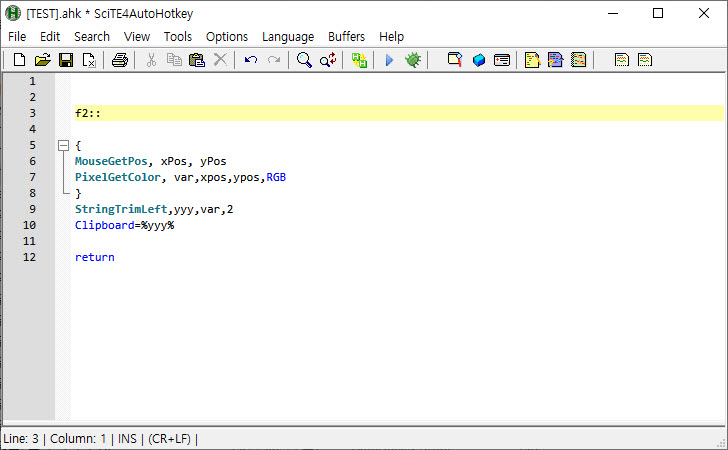Image resolution: width=728 pixels, height=450 pixels.
Task: Click the Delete X icon in the toolbar
Action: pyautogui.click(x=220, y=60)
